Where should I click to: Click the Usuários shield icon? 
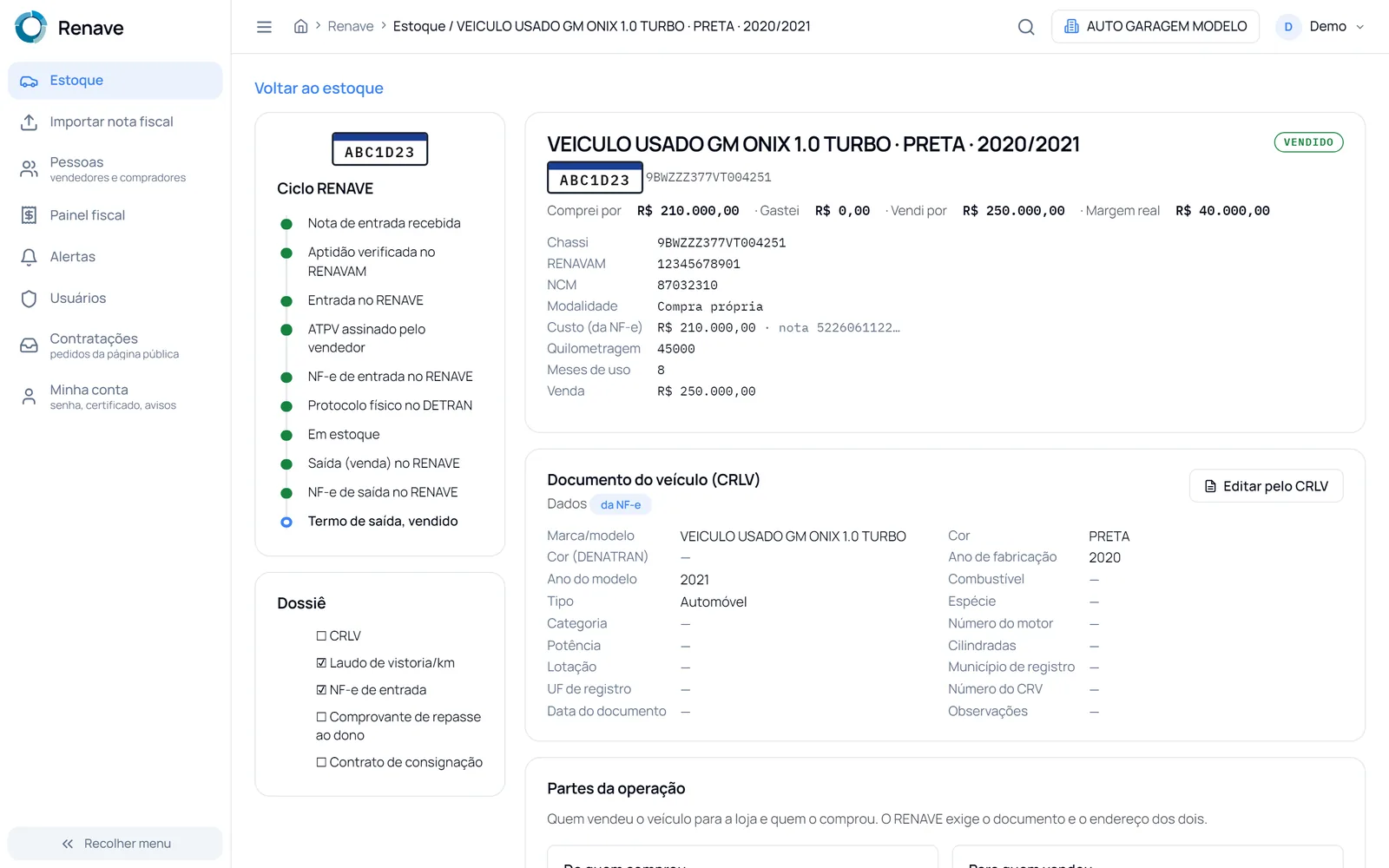pyautogui.click(x=29, y=299)
